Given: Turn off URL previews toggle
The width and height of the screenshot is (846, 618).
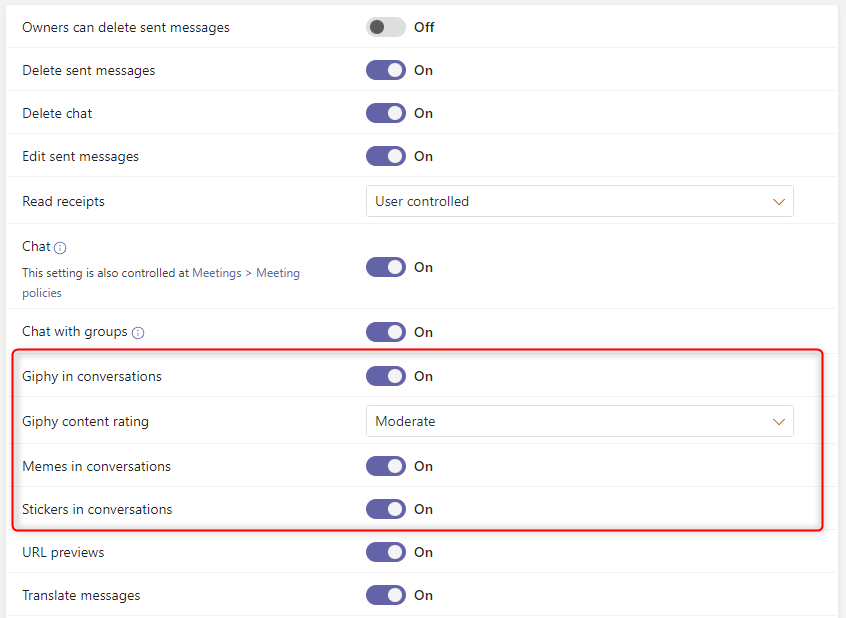Looking at the screenshot, I should [x=385, y=552].
